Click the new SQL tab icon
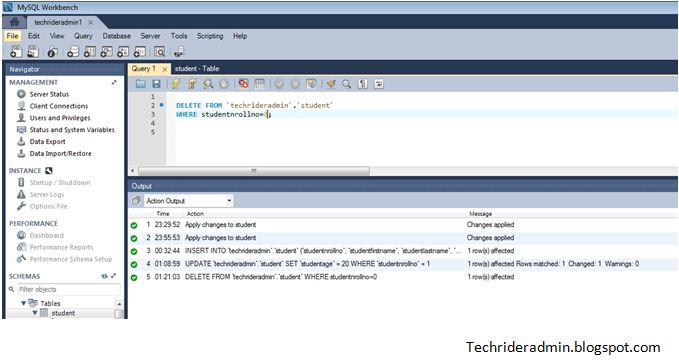Image resolution: width=679 pixels, height=360 pixels. (16, 52)
